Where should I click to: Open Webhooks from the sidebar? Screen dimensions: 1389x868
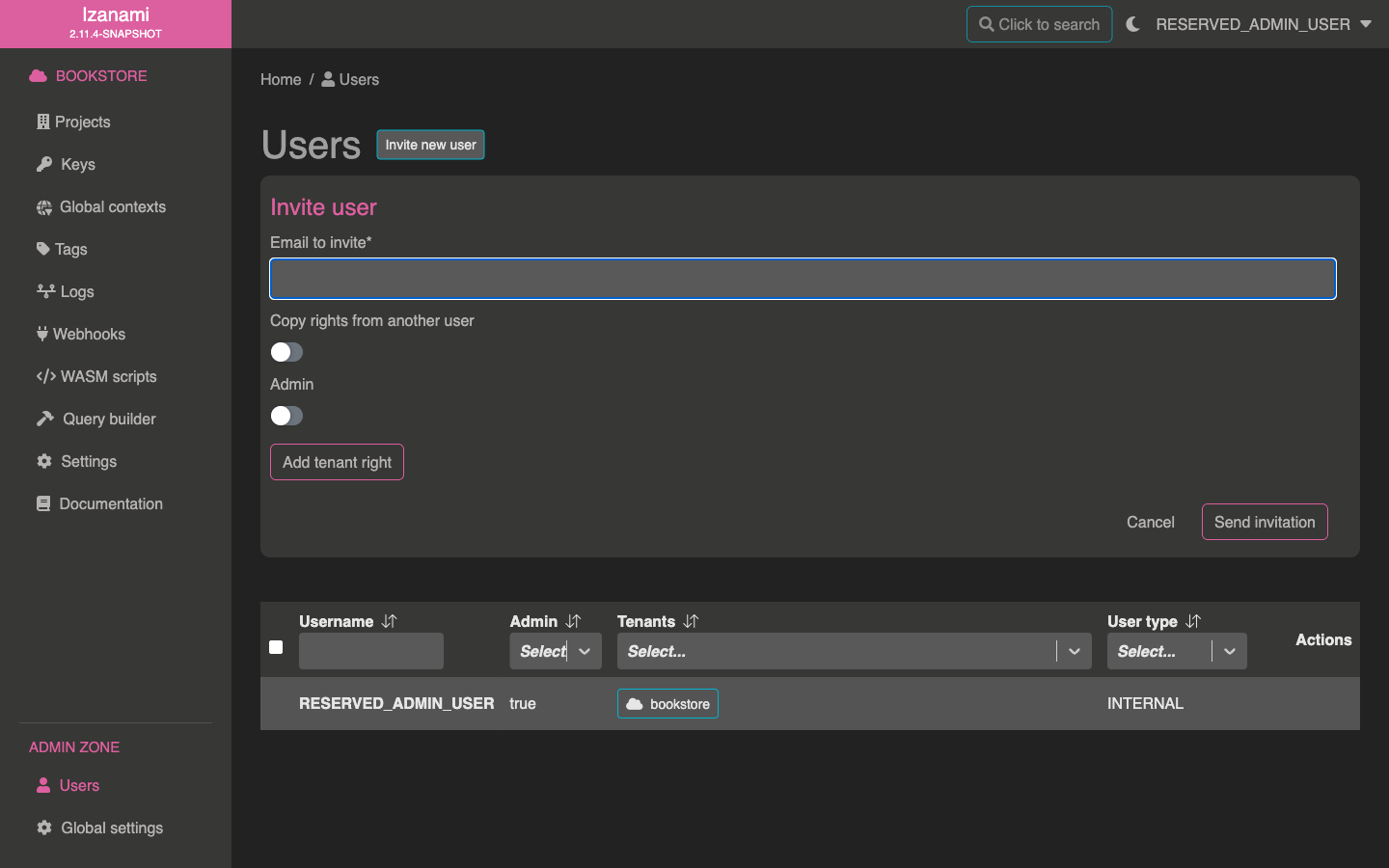coord(89,334)
